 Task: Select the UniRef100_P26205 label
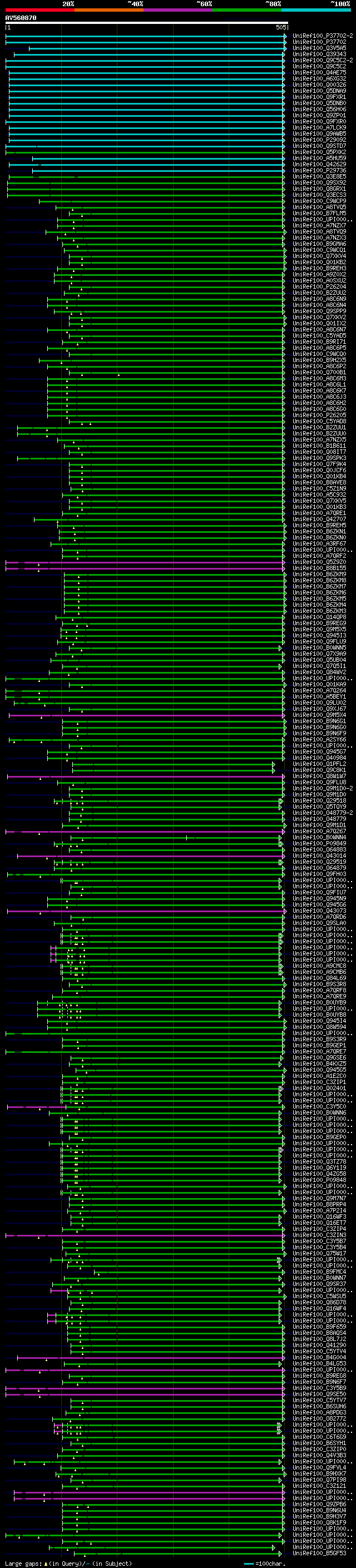319,415
